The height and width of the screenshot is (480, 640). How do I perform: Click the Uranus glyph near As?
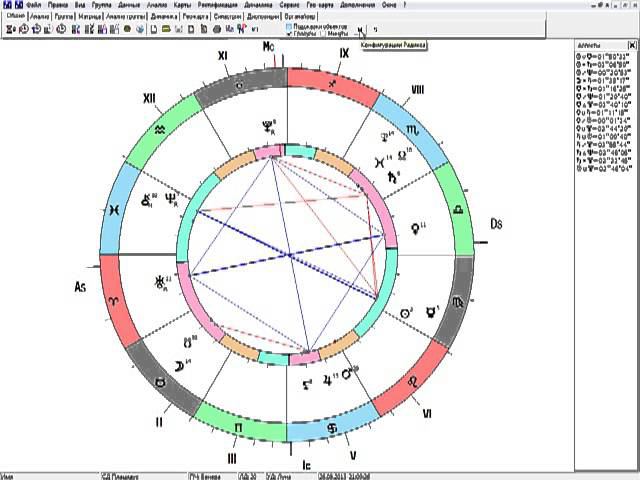pyautogui.click(x=160, y=282)
